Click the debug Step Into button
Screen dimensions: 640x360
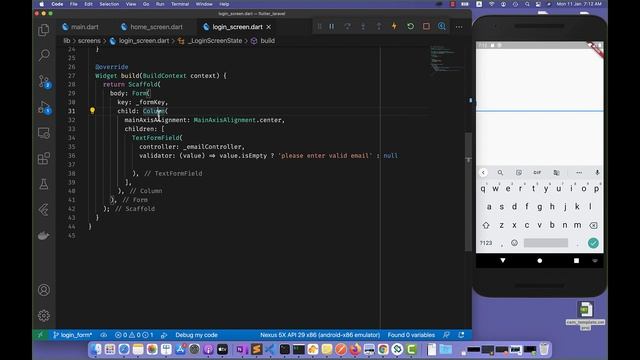363,27
